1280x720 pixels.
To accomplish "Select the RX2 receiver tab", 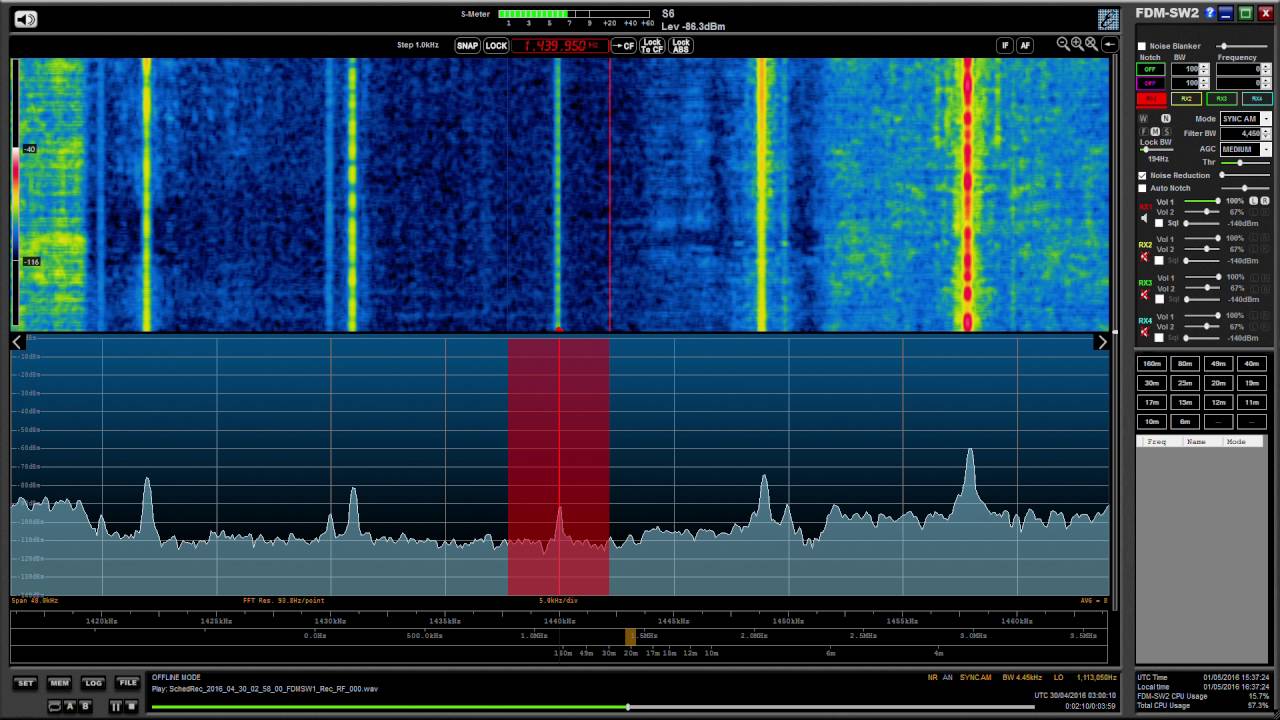I will [x=1186, y=99].
